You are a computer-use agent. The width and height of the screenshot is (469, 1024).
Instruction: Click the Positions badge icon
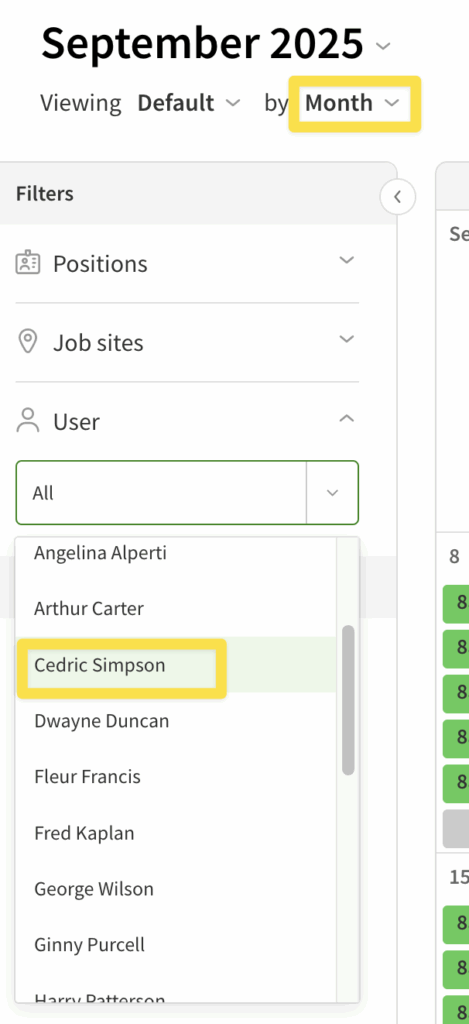27,264
